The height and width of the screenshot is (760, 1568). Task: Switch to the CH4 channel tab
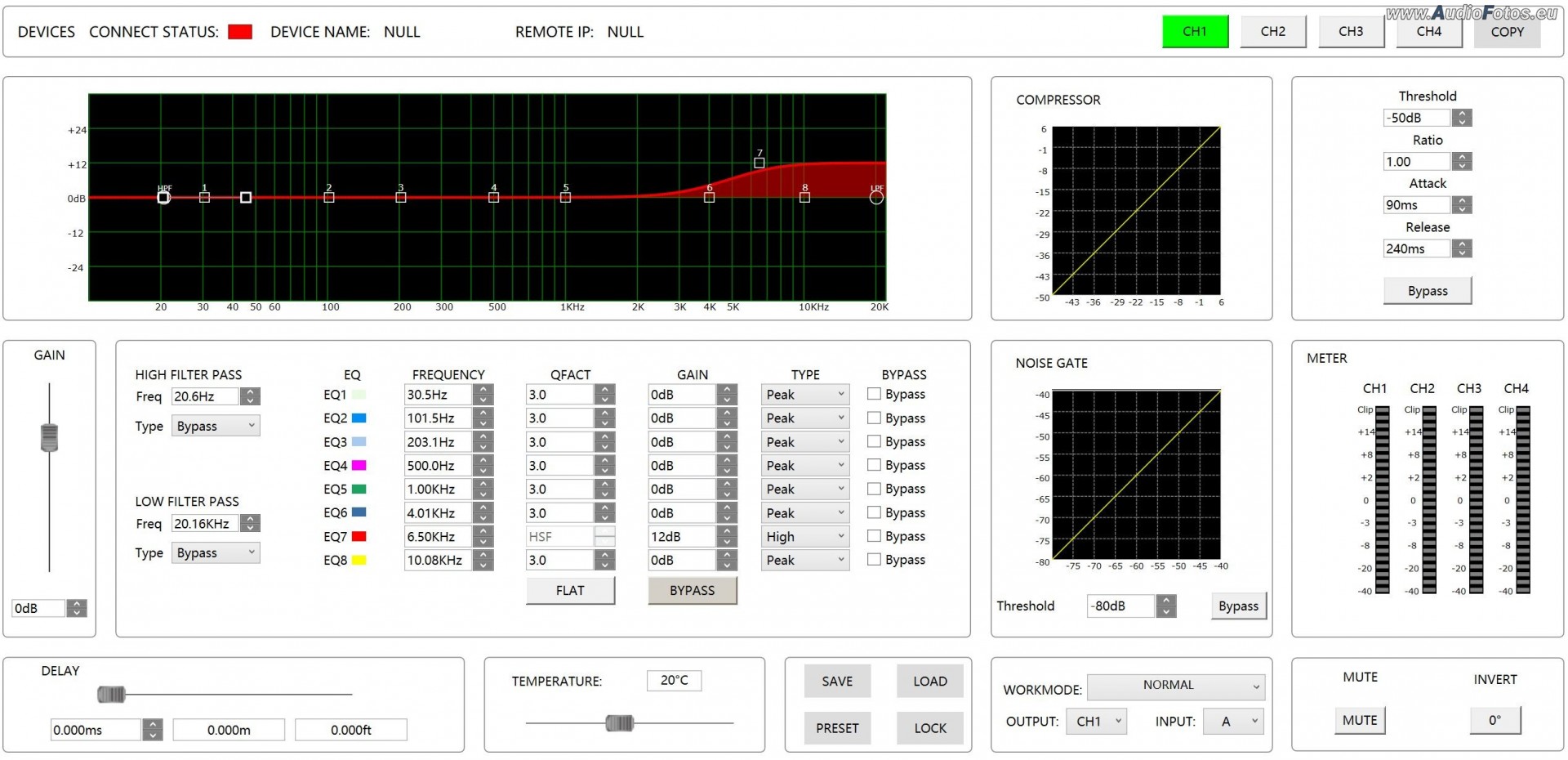[1429, 32]
